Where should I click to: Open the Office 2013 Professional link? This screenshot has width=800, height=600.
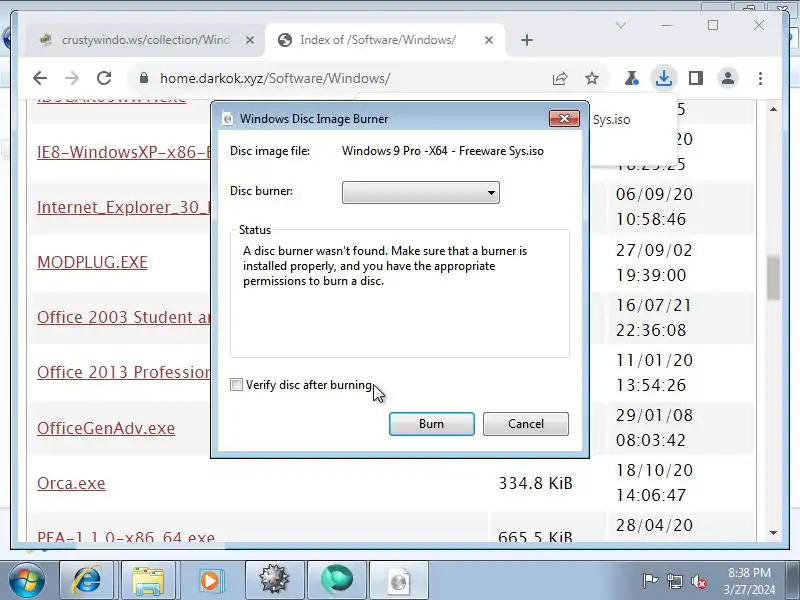[x=123, y=372]
